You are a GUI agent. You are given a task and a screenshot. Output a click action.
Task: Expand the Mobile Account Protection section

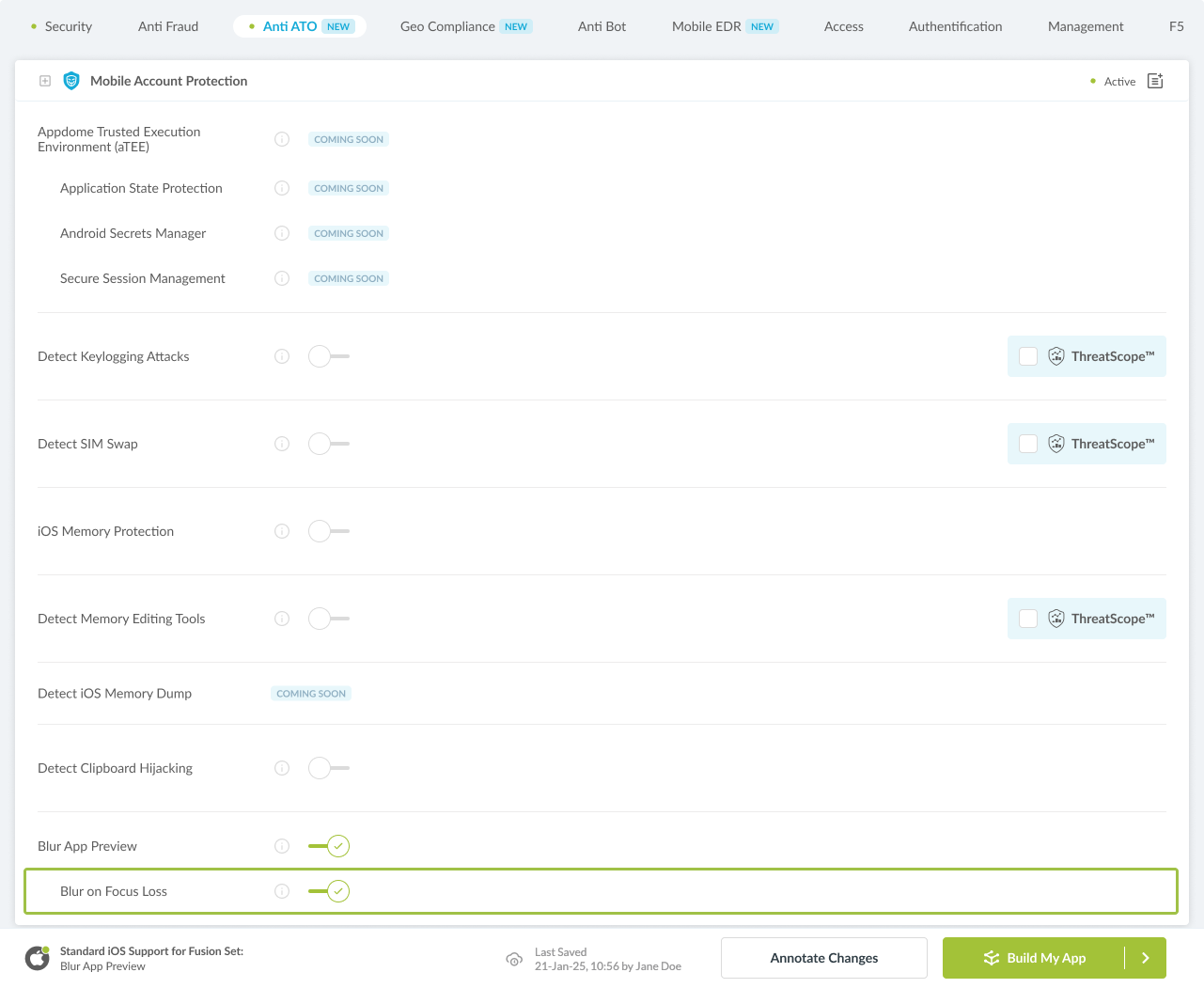point(45,81)
